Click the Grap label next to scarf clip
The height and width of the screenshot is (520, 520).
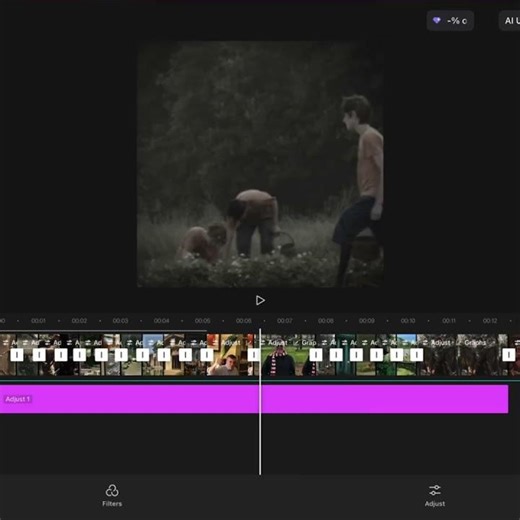(x=309, y=343)
